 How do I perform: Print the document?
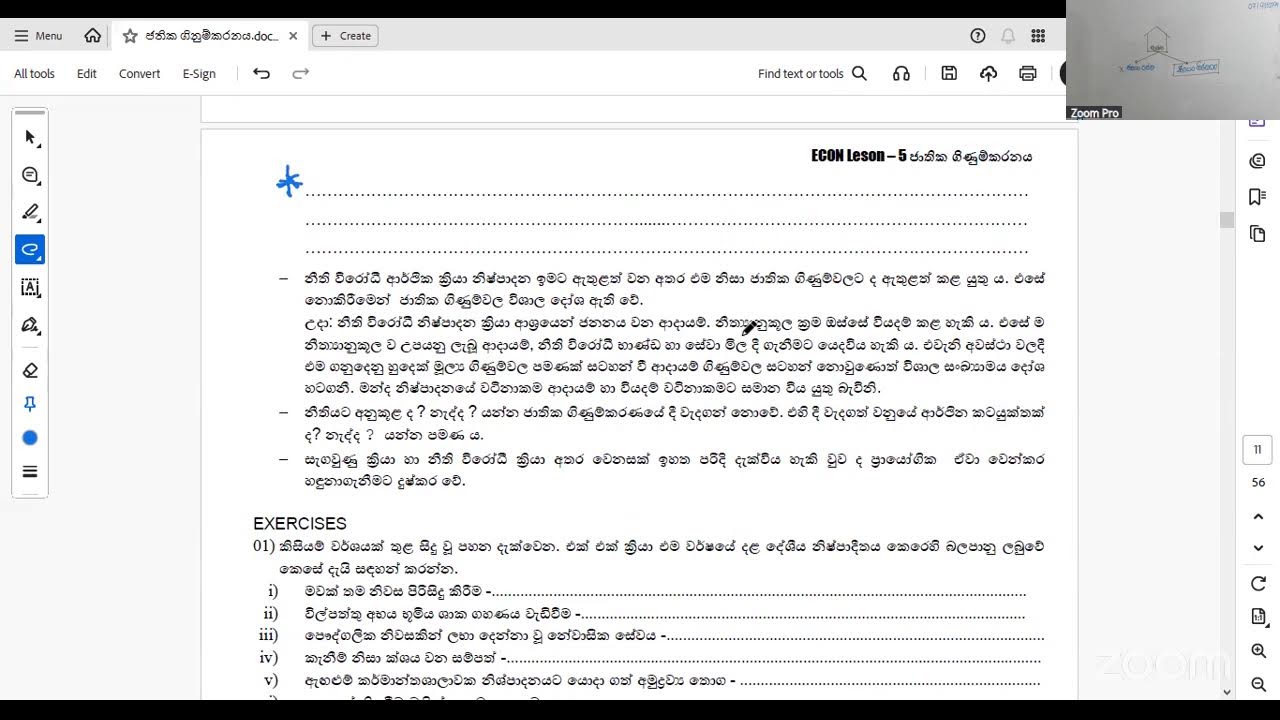click(1027, 73)
